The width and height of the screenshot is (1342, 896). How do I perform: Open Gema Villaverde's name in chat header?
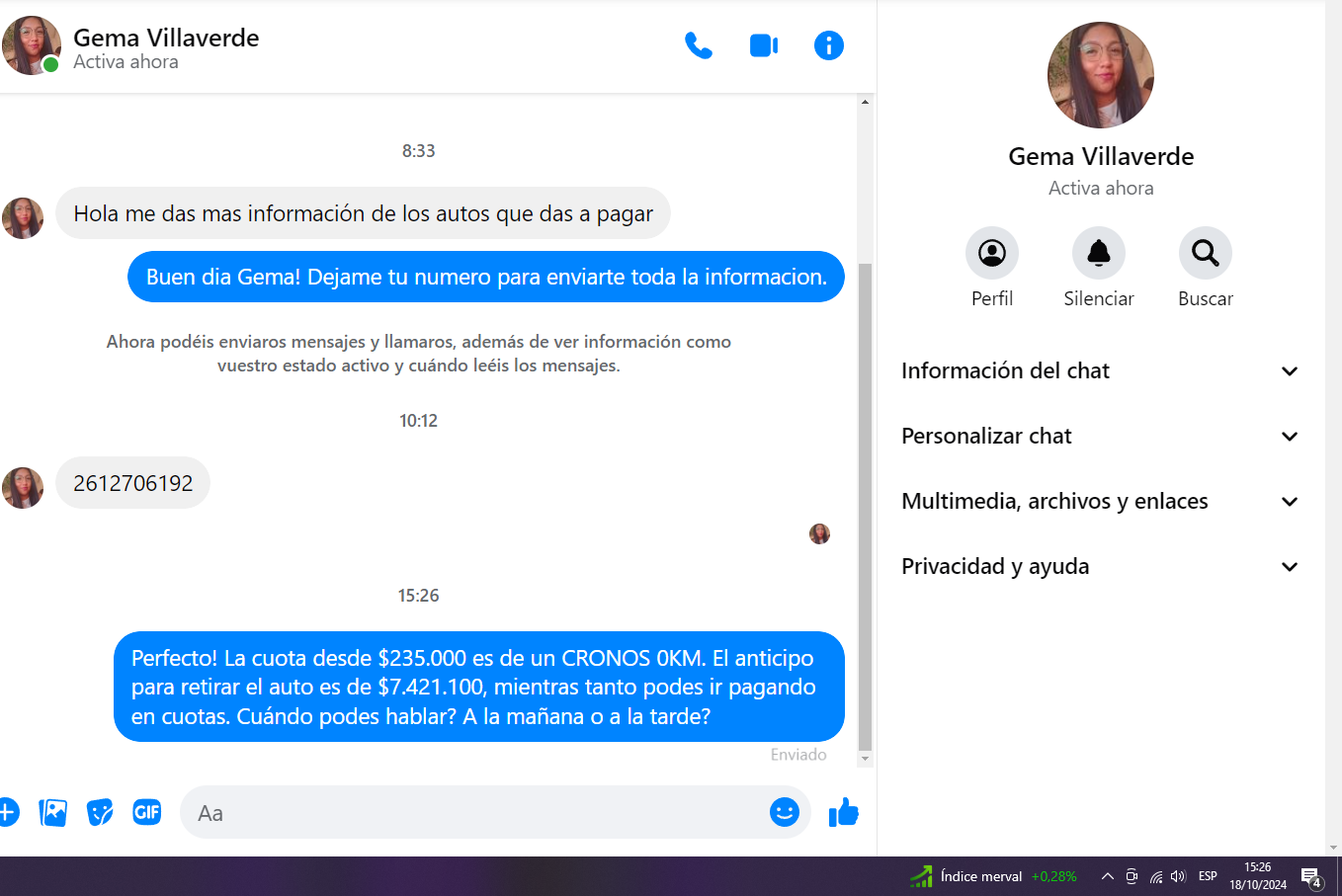pyautogui.click(x=166, y=38)
